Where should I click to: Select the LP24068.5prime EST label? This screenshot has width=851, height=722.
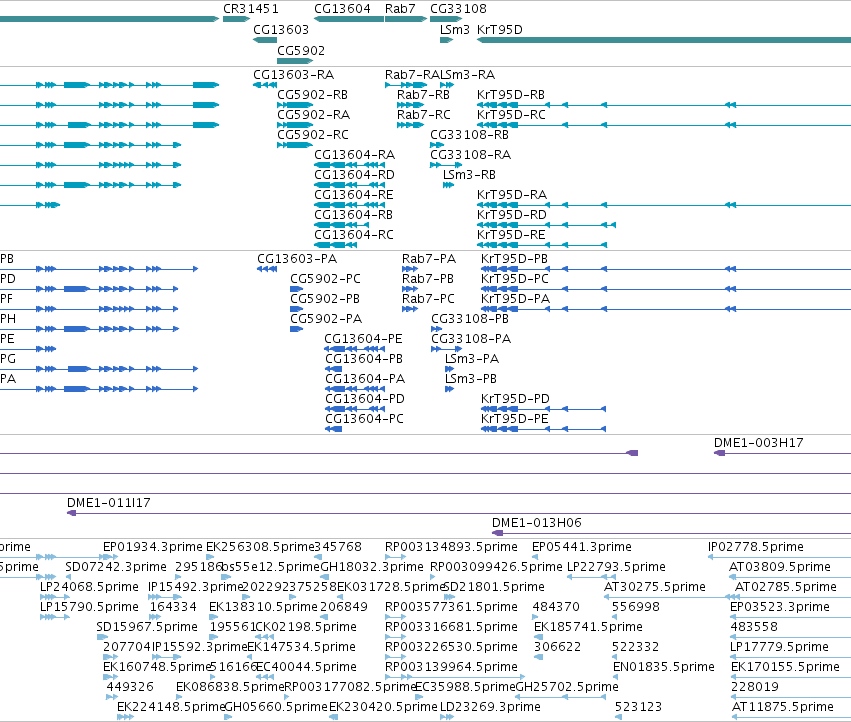point(89,586)
